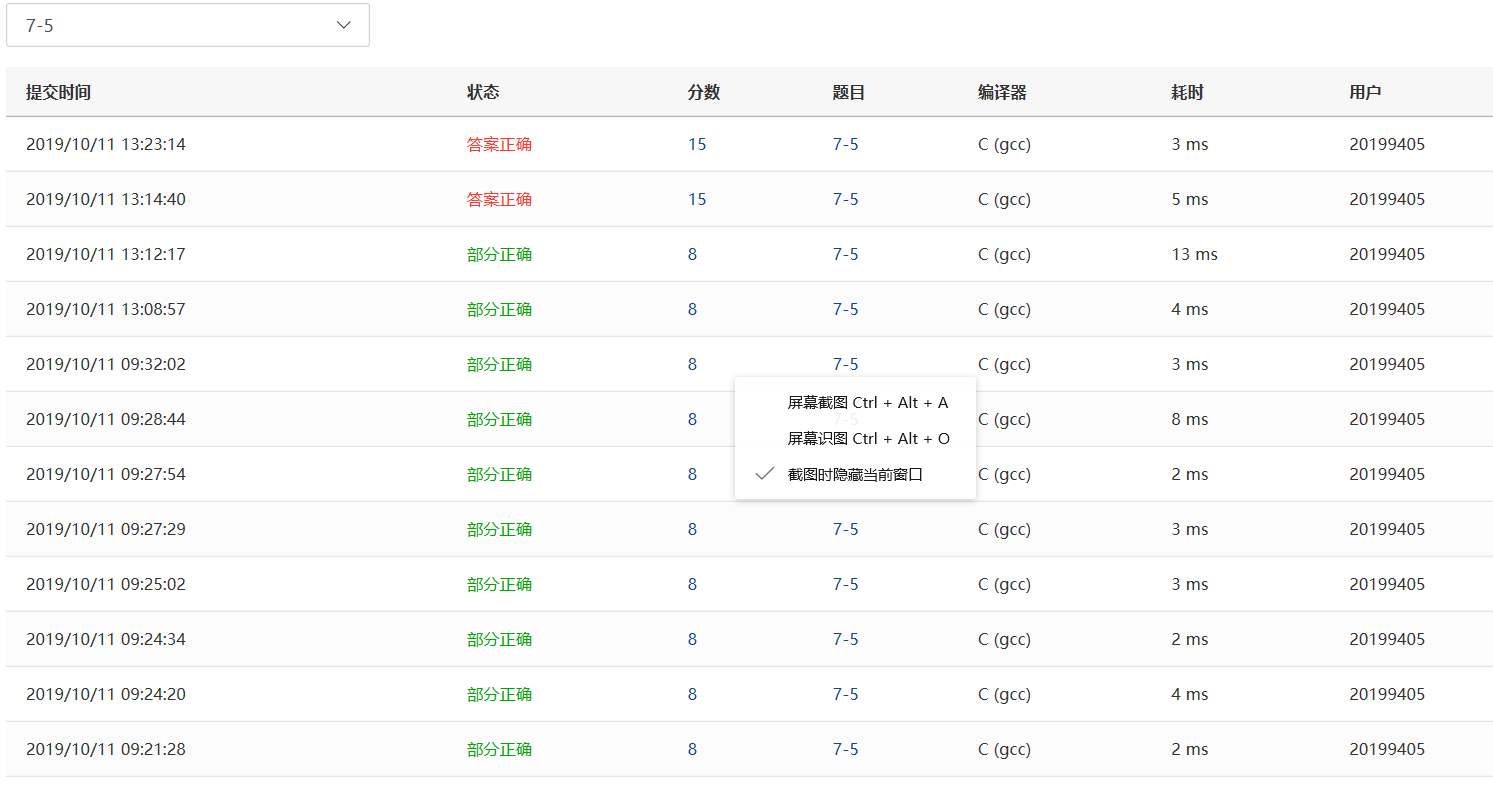Select the timestamp 2019/10/11 13:08:57
1493x788 pixels.
point(106,309)
